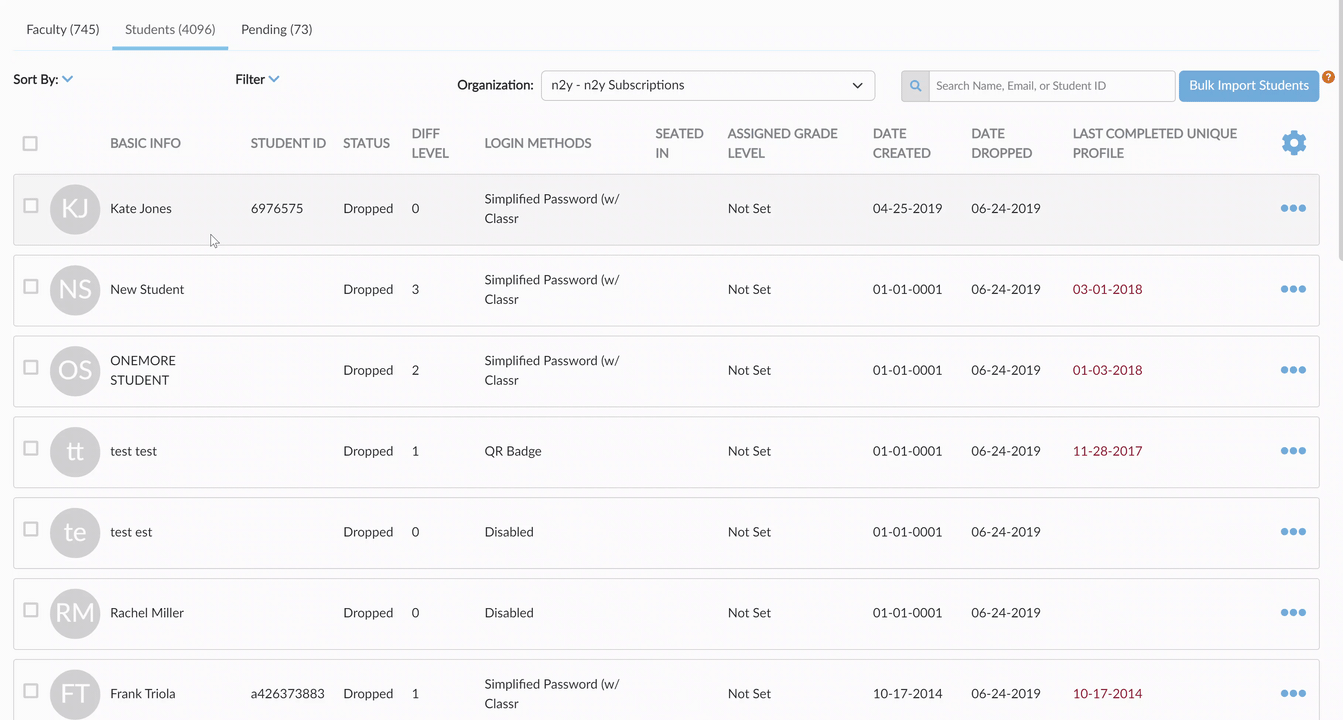Click the search Name, Email, or Student ID field
Image resolution: width=1343 pixels, height=720 pixels.
point(1052,86)
